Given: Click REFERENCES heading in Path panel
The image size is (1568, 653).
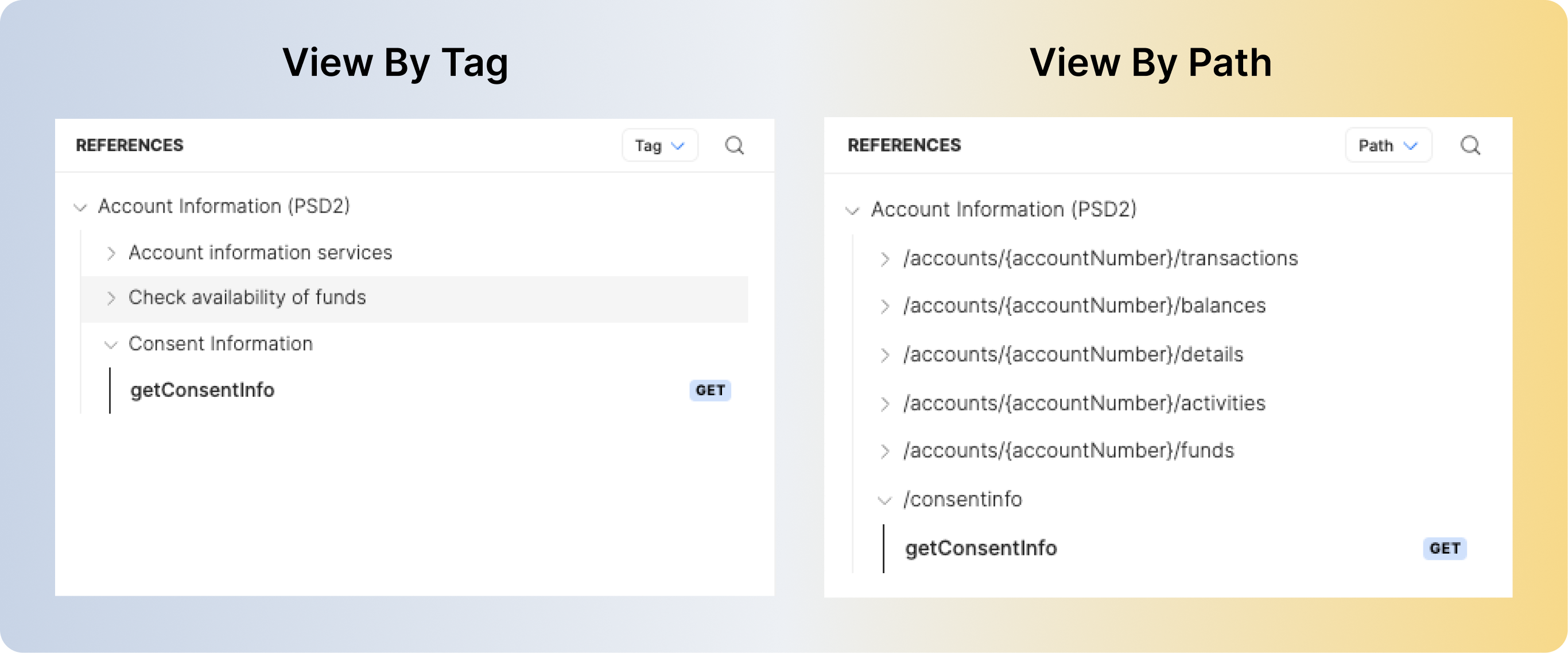Looking at the screenshot, I should pos(904,145).
